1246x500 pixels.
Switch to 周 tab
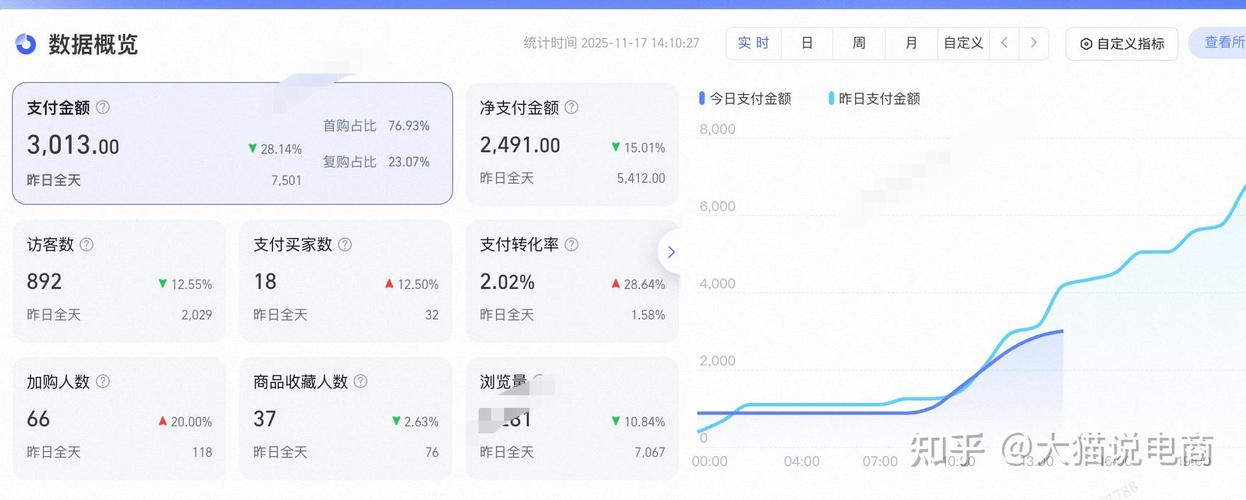859,43
